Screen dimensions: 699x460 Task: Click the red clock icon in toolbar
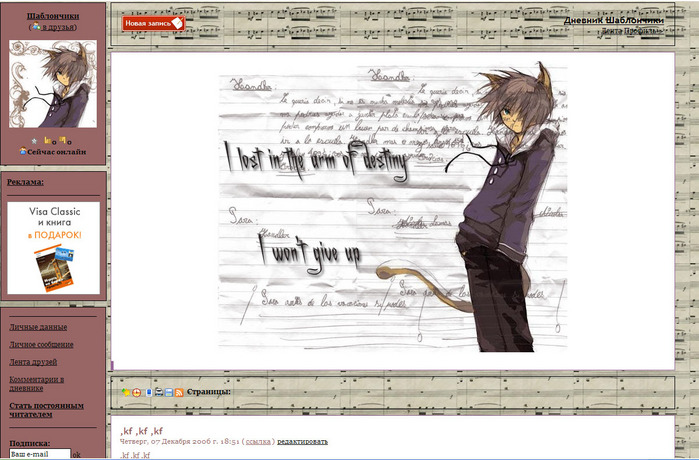tap(137, 393)
